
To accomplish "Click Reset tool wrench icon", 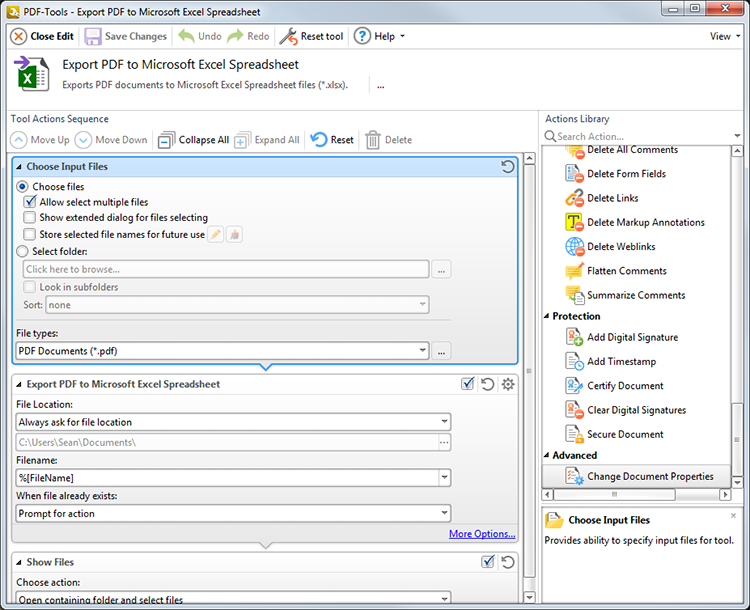I will coord(288,36).
